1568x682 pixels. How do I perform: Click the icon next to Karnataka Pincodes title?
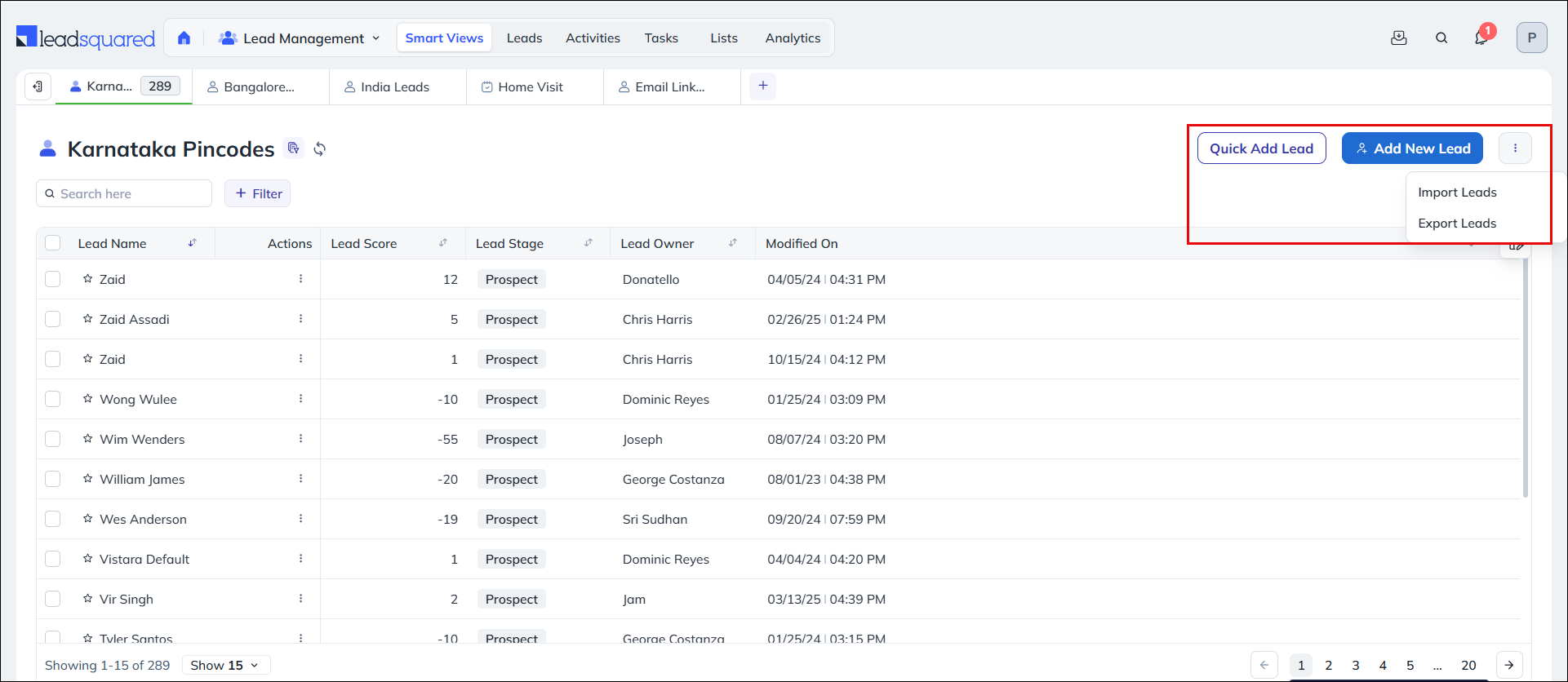[293, 148]
